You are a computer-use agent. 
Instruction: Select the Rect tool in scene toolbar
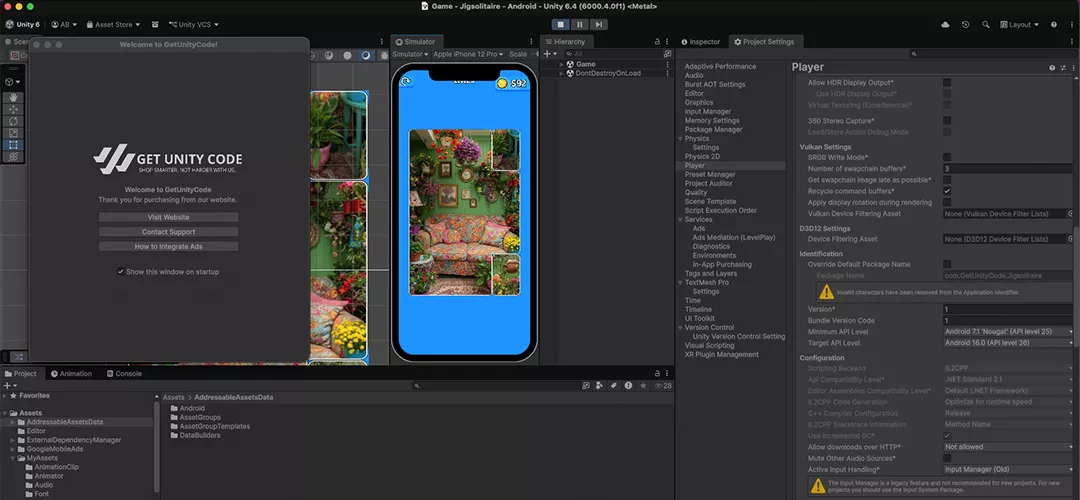tap(13, 145)
